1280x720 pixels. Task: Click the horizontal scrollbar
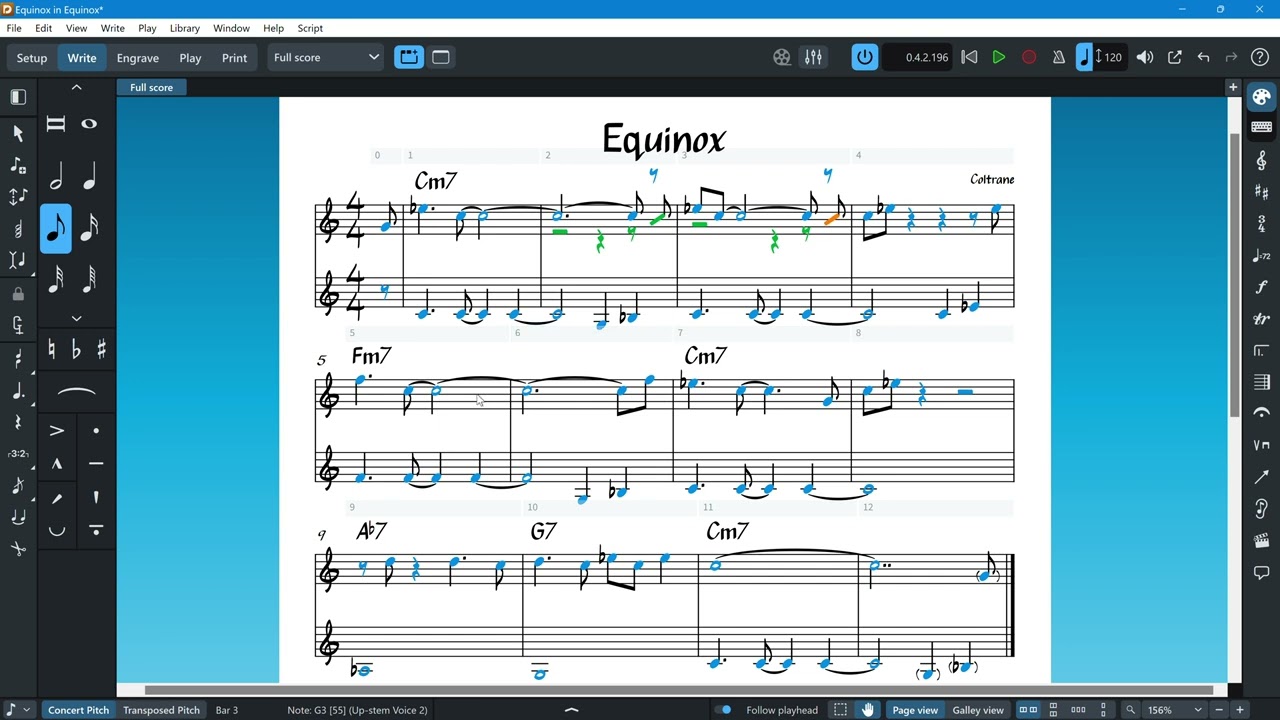[678, 690]
